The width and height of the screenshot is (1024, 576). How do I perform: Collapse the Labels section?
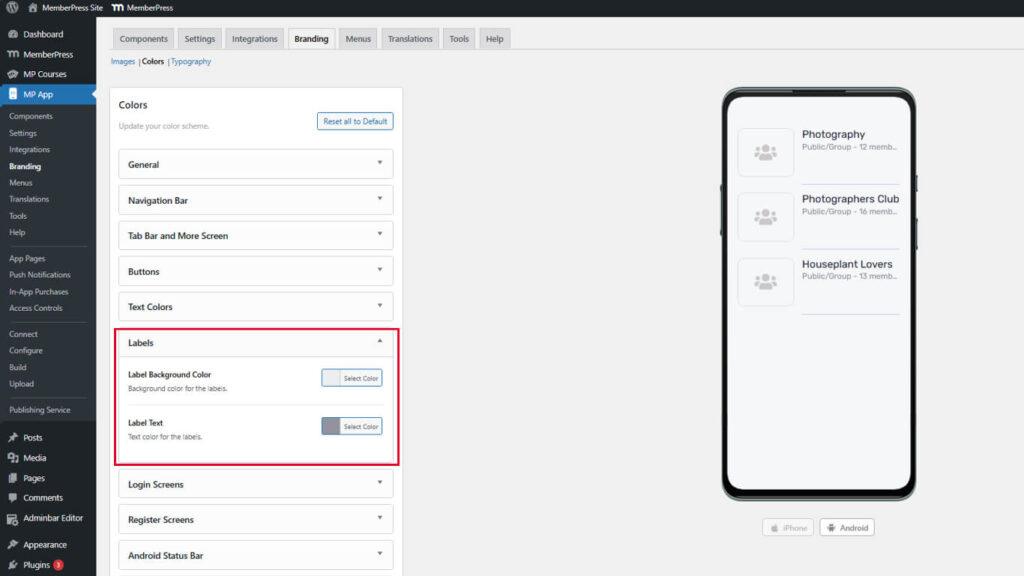click(x=379, y=342)
